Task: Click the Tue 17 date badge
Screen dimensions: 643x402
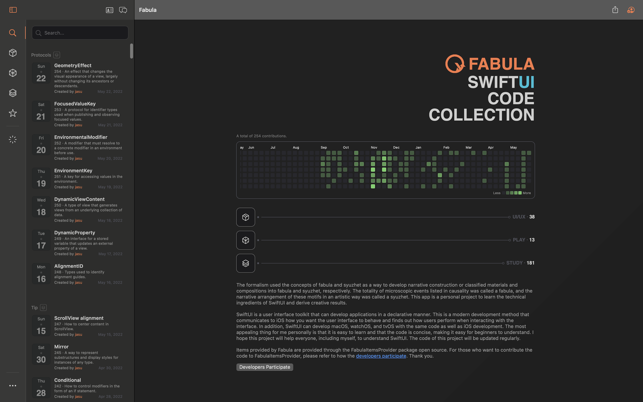Action: tap(41, 240)
